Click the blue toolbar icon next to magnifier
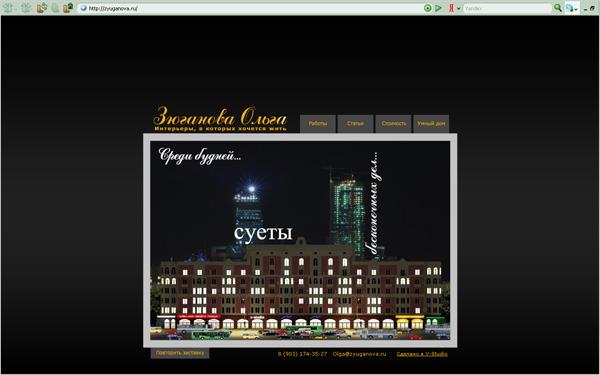Viewport: 600px width, 375px height. (x=569, y=8)
